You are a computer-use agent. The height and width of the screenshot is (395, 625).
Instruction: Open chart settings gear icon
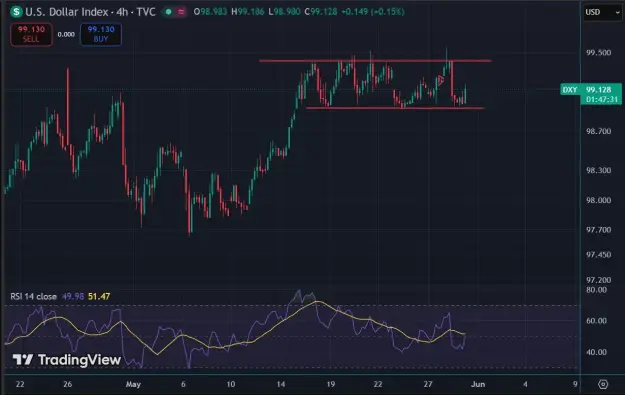tap(603, 384)
